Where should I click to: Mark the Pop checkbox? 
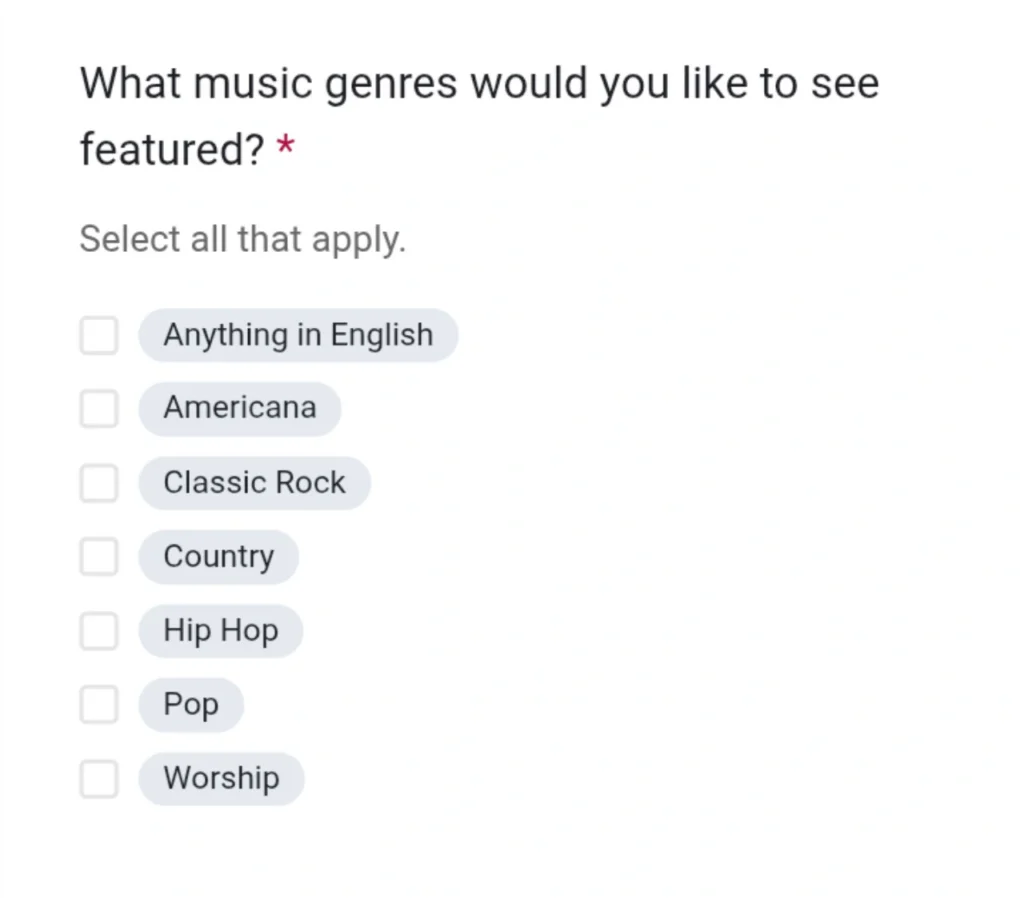pos(99,705)
